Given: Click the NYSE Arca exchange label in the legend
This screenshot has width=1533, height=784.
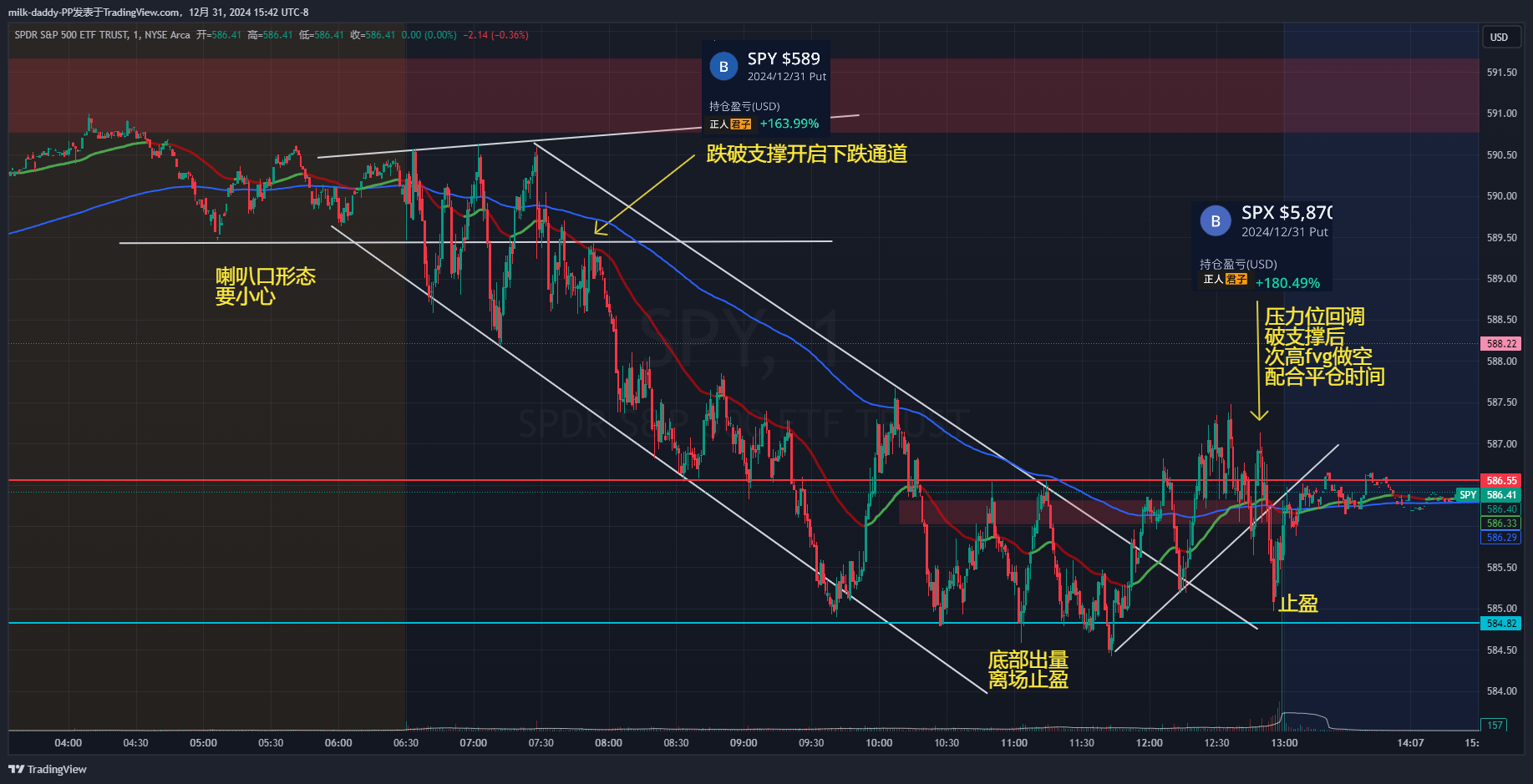Looking at the screenshot, I should click(x=166, y=36).
